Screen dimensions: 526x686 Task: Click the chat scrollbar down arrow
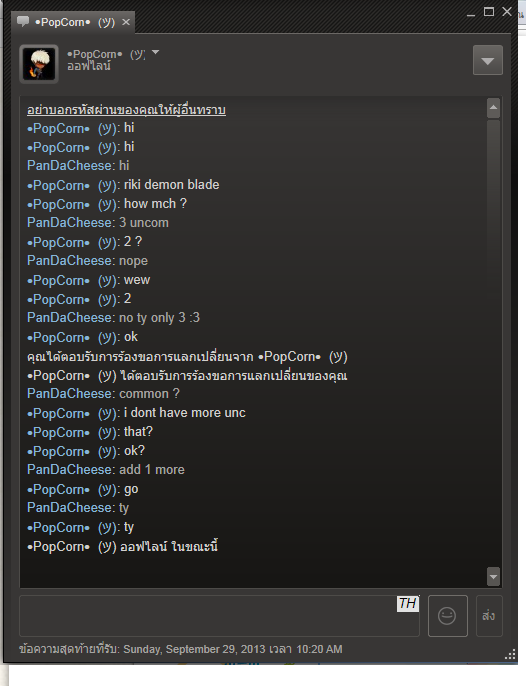click(x=493, y=576)
